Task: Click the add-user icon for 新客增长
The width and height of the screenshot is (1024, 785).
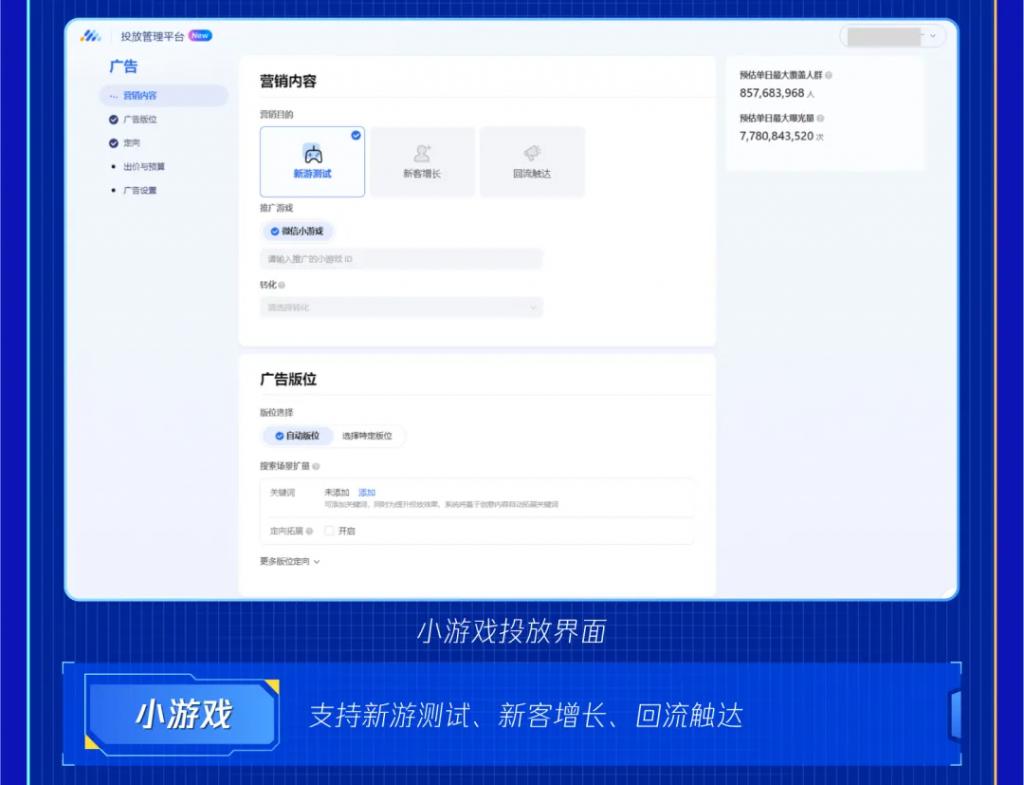Action: point(422,154)
